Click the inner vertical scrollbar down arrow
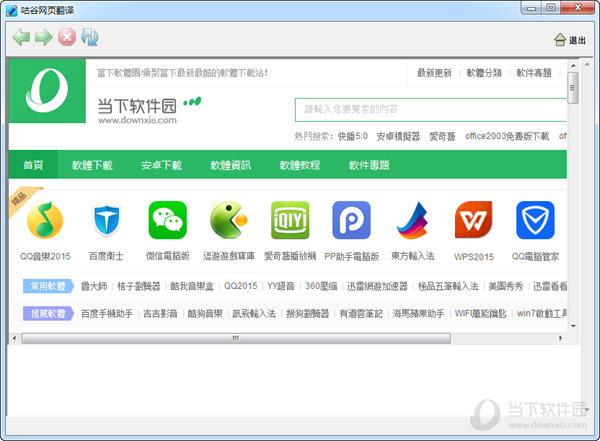This screenshot has height=441, width=600. [573, 326]
